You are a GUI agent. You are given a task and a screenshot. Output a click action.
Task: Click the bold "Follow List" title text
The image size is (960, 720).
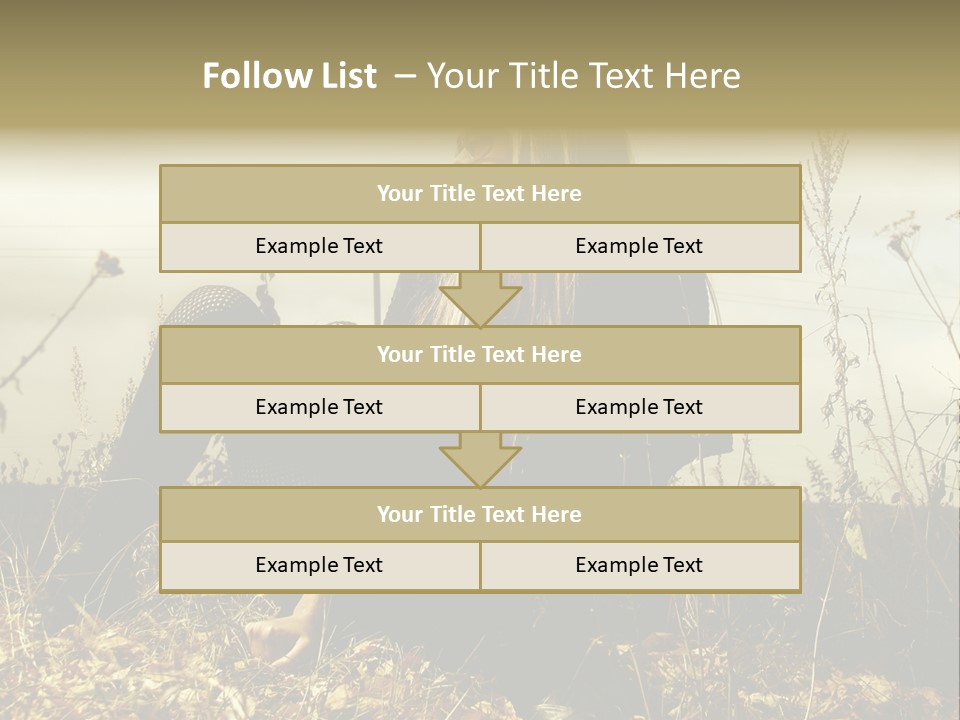(x=289, y=76)
